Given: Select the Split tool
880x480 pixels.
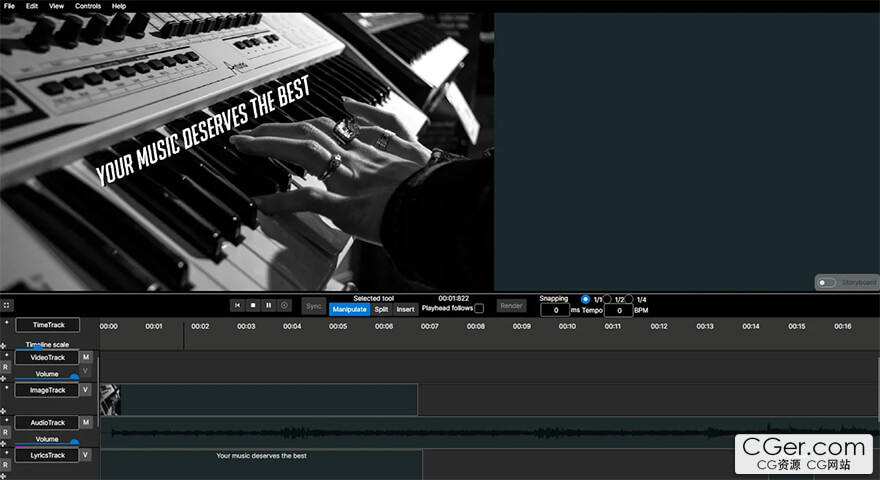Looking at the screenshot, I should (382, 309).
